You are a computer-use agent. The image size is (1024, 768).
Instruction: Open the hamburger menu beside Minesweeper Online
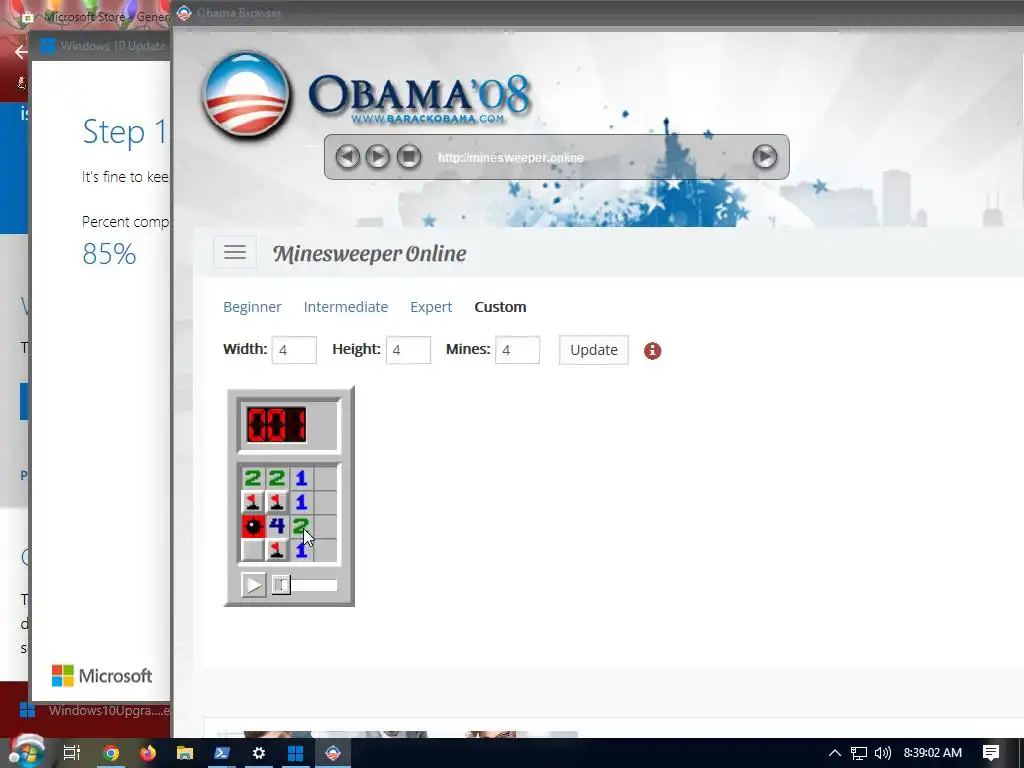click(234, 252)
